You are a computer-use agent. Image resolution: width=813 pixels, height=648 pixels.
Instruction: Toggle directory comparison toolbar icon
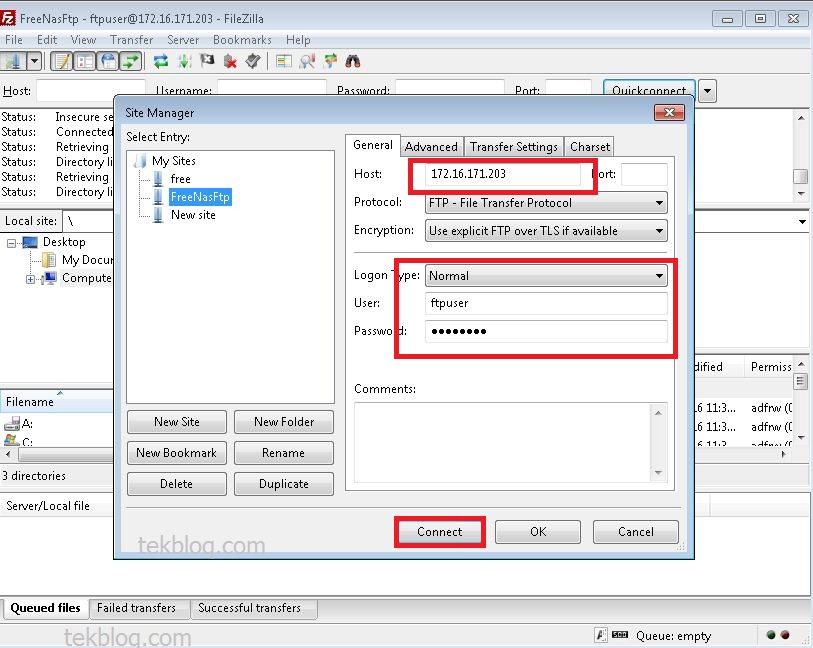point(307,61)
